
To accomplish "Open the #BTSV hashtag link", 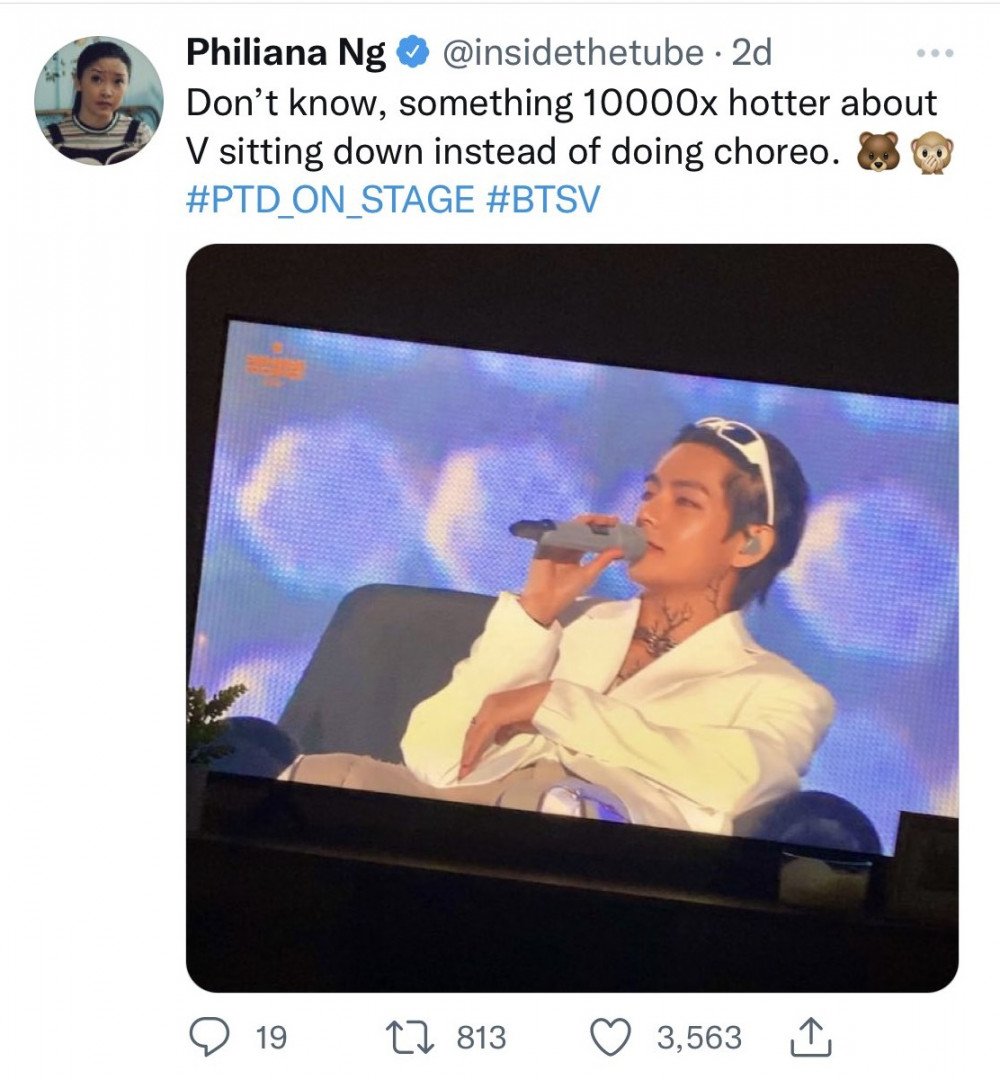I will coord(543,200).
